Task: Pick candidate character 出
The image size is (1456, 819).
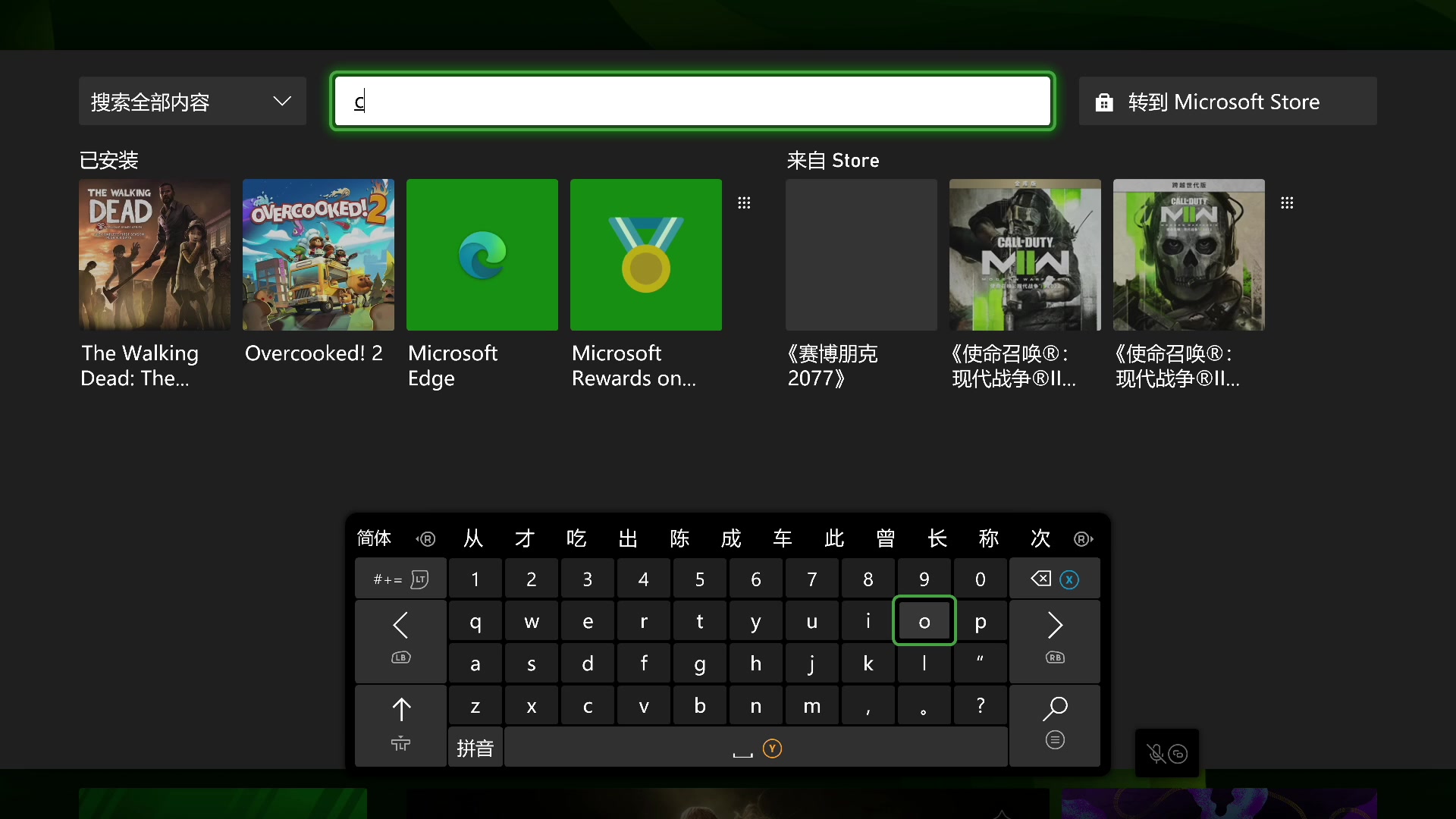Action: click(x=628, y=538)
